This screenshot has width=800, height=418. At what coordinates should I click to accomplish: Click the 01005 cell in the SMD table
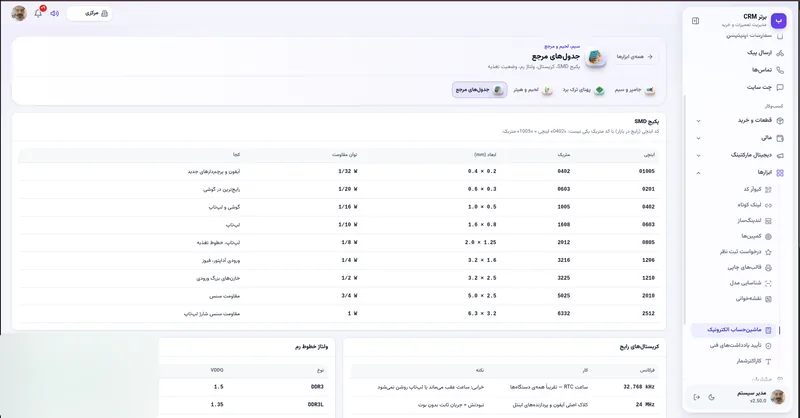pos(646,171)
